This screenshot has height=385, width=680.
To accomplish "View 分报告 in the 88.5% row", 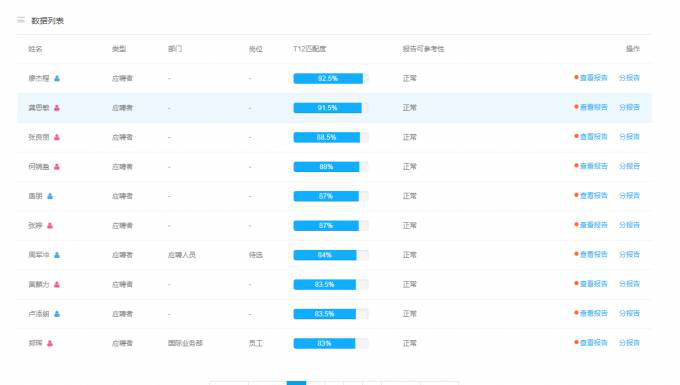I will point(629,137).
